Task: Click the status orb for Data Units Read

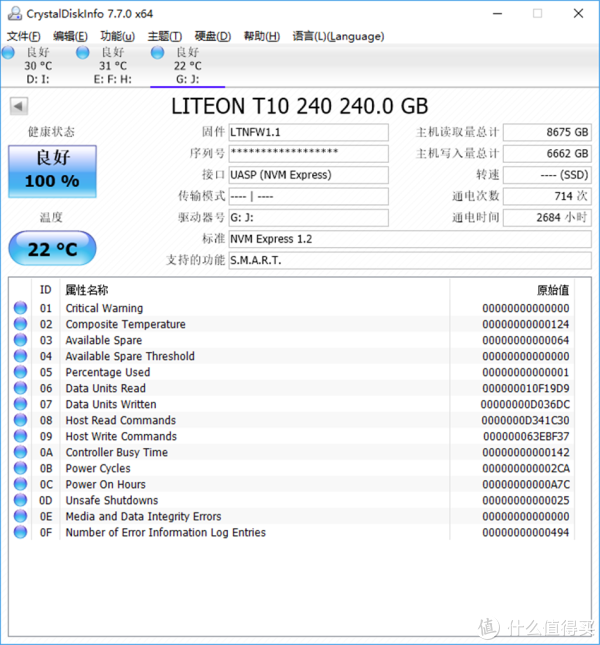Action: click(x=21, y=388)
